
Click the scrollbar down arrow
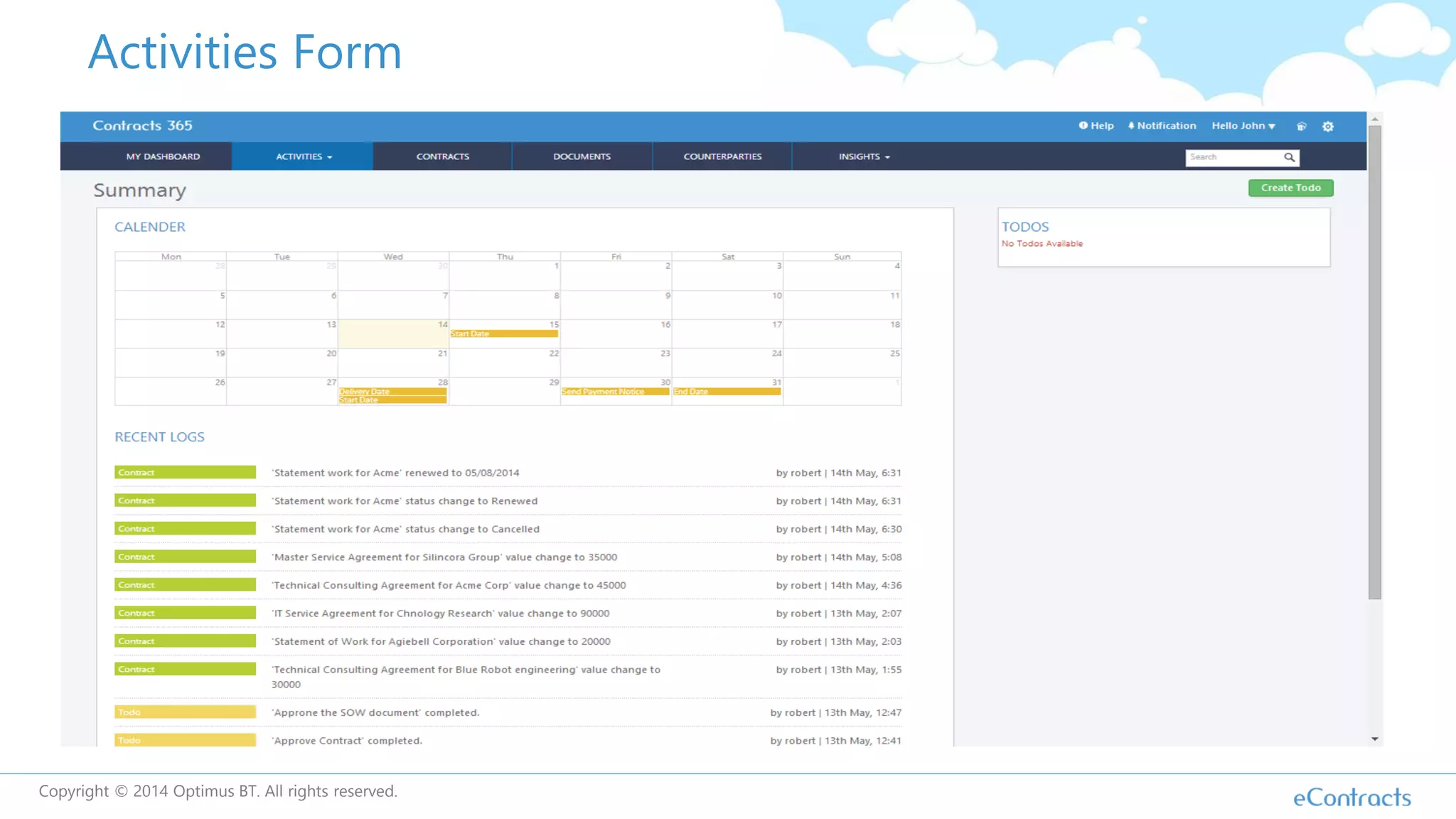[1375, 739]
